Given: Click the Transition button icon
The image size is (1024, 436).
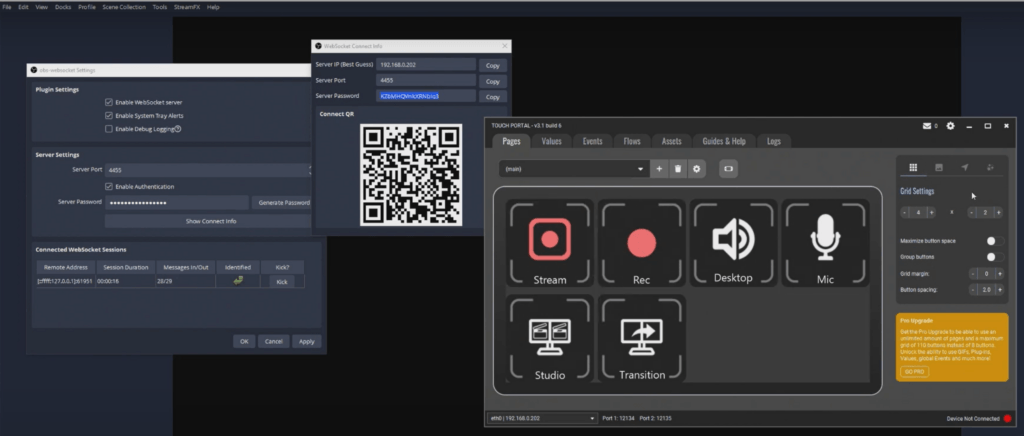Looking at the screenshot, I should click(x=641, y=336).
